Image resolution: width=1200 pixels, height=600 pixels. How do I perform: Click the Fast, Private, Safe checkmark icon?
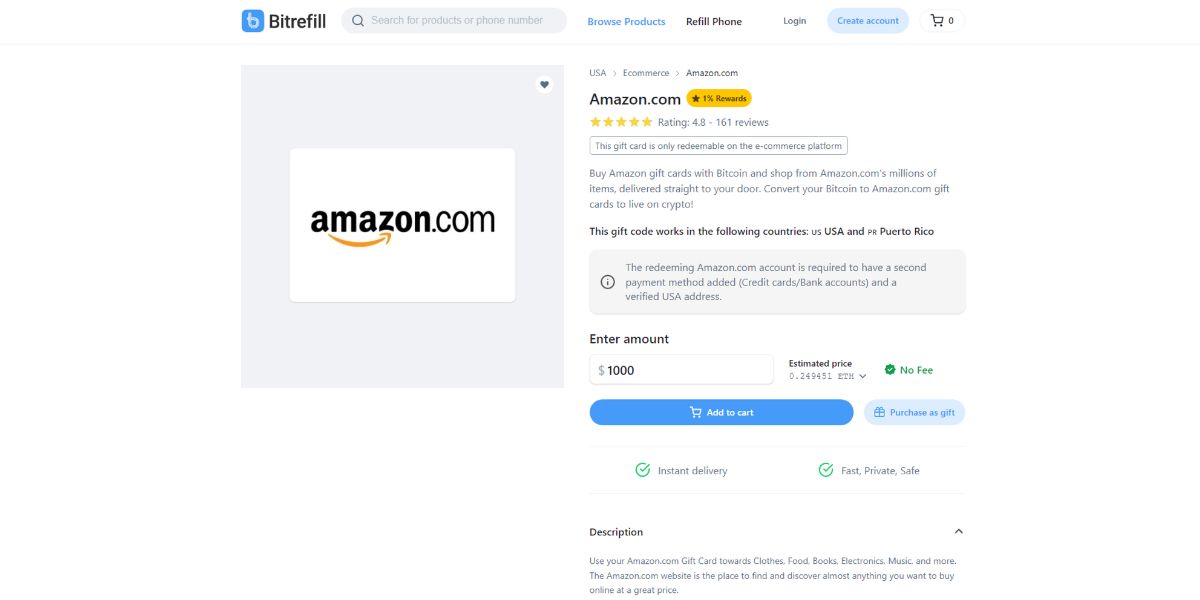coord(826,469)
